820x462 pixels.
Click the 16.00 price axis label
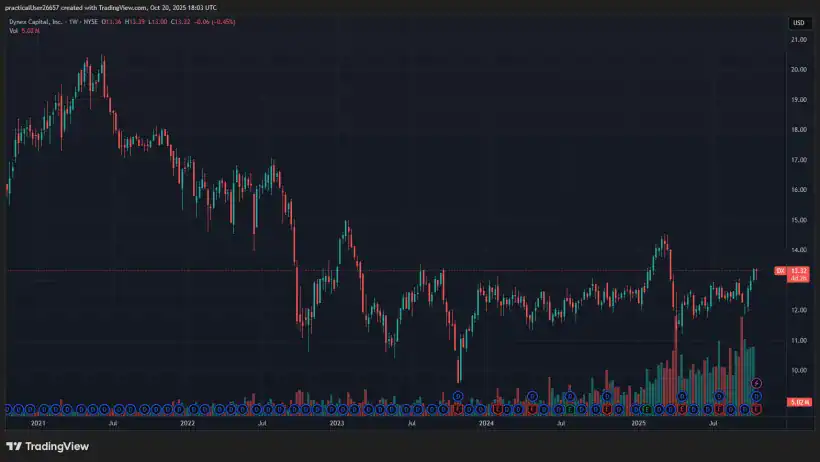[799, 190]
